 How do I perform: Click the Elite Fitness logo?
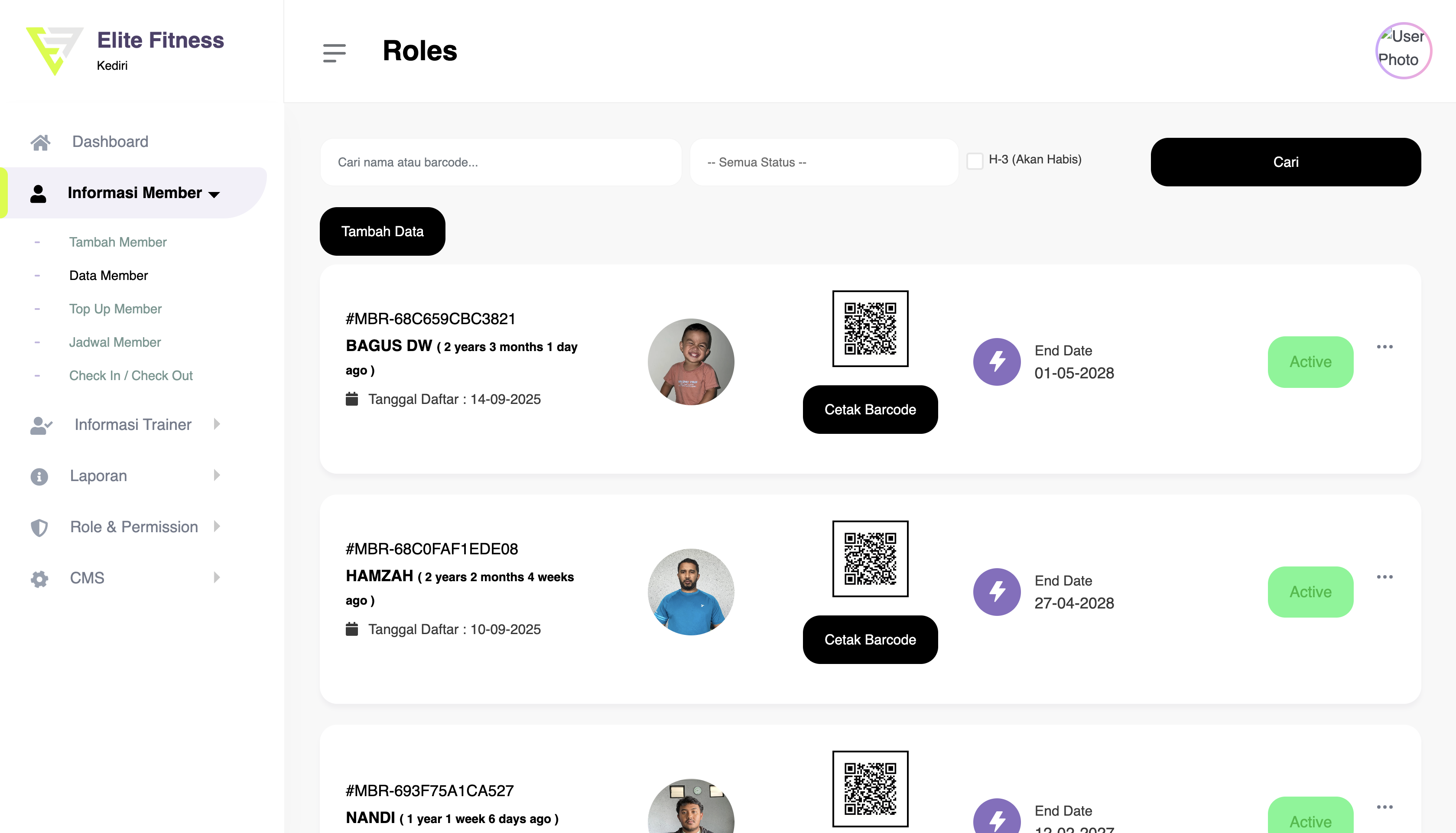[x=54, y=50]
